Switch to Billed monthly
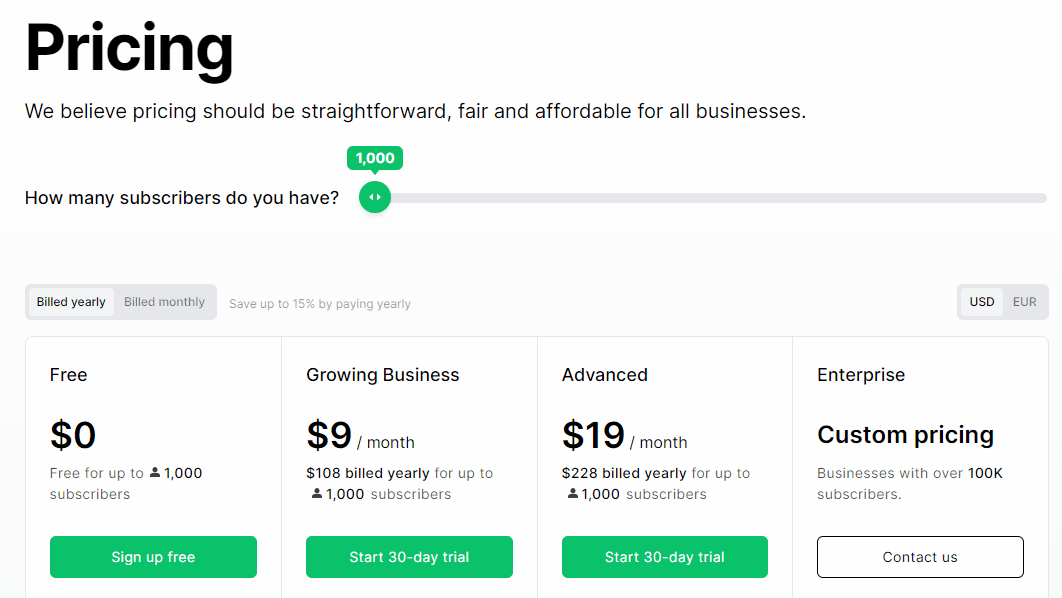Viewport: 1062px width, 598px height. point(164,302)
